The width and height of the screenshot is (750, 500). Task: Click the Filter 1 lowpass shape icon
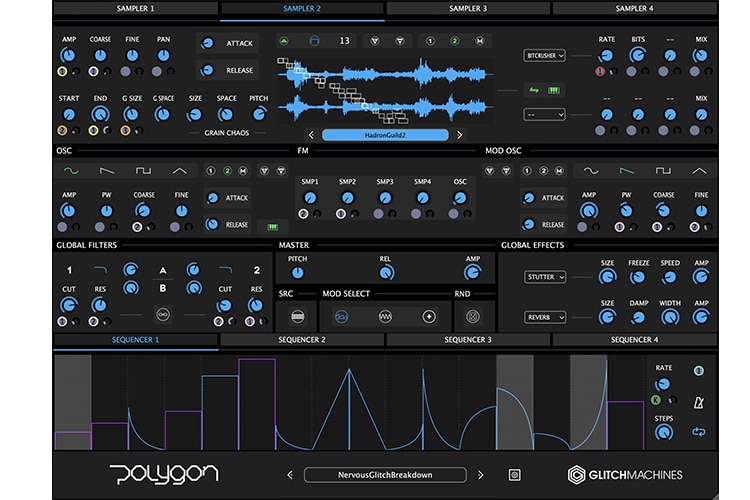[x=100, y=270]
